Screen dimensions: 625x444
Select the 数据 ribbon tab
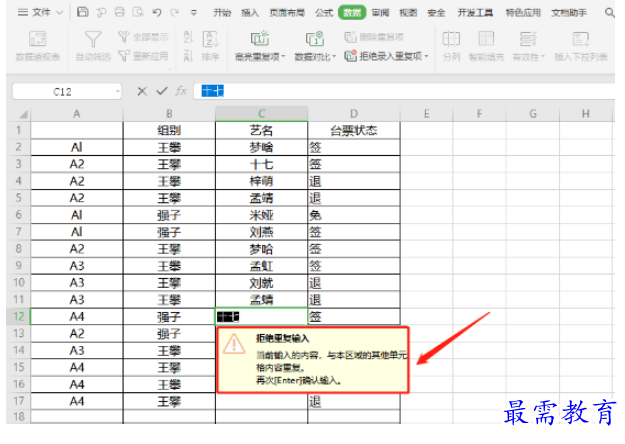pyautogui.click(x=352, y=13)
